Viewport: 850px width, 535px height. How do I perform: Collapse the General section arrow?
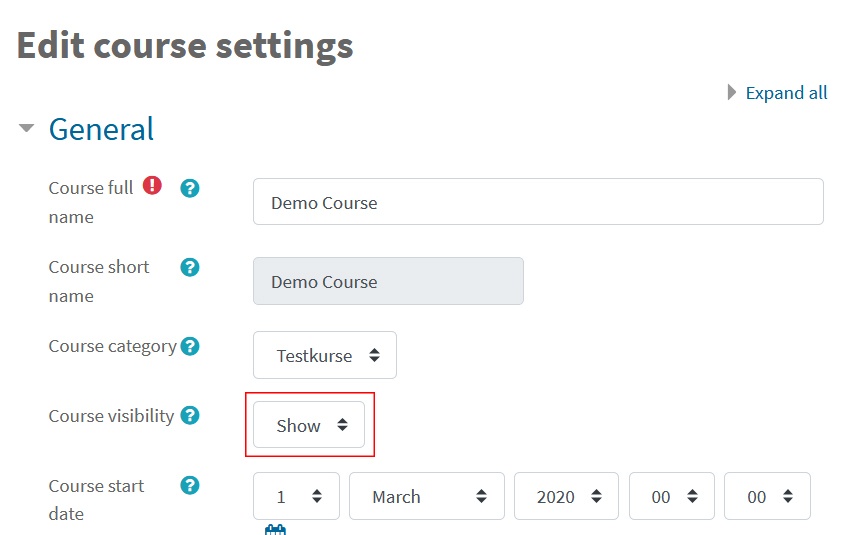26,128
